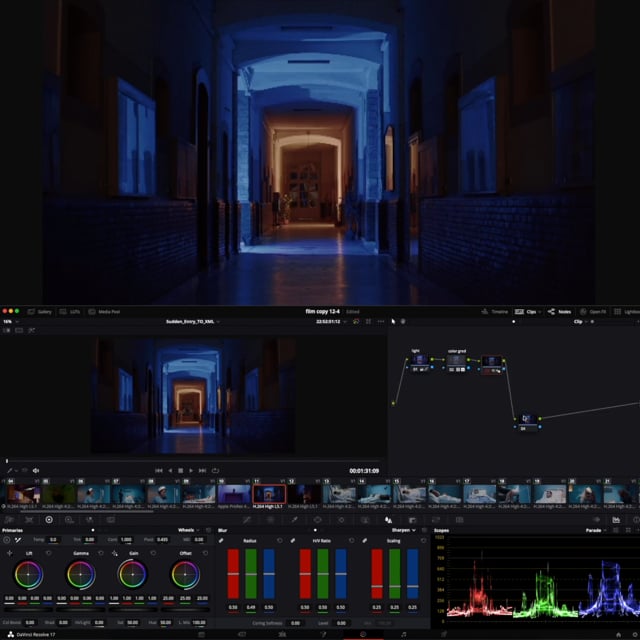Pick white point beside Gain label

tap(115, 553)
